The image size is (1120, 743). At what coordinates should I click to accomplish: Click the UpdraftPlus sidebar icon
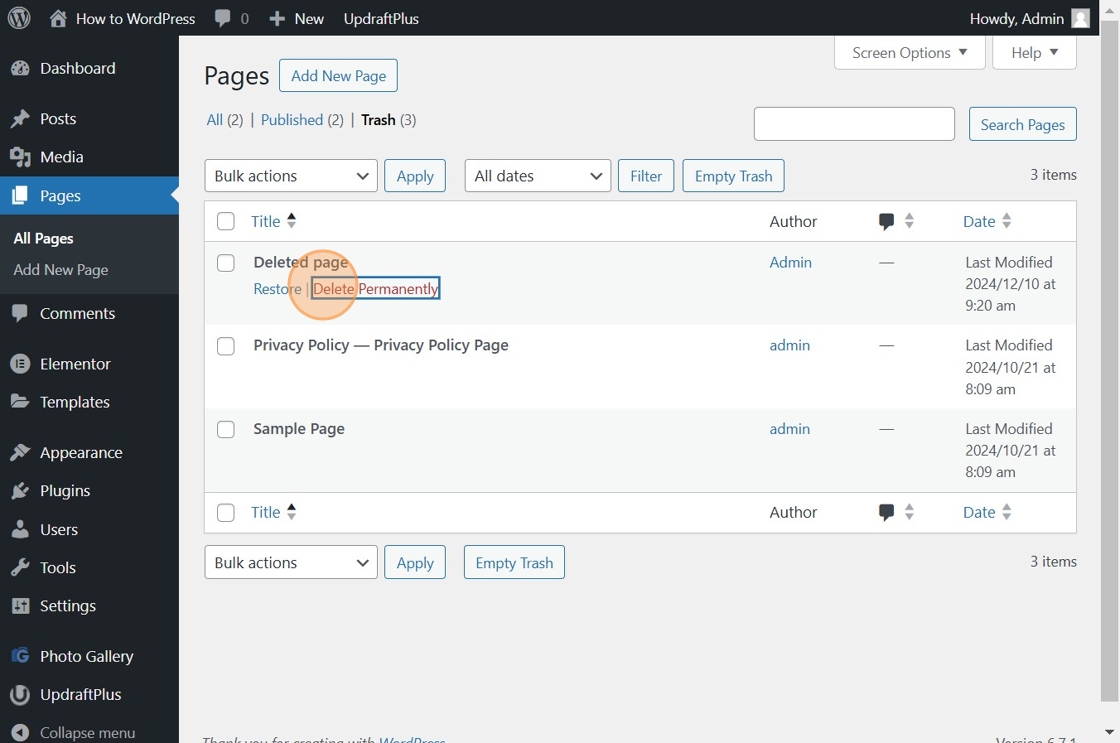pos(20,694)
